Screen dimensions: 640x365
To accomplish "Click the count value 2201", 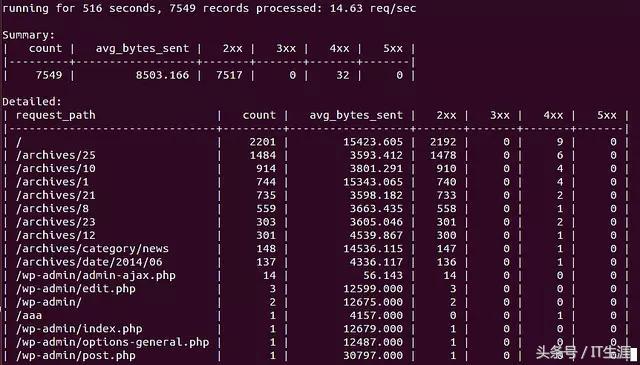I will (x=262, y=142).
